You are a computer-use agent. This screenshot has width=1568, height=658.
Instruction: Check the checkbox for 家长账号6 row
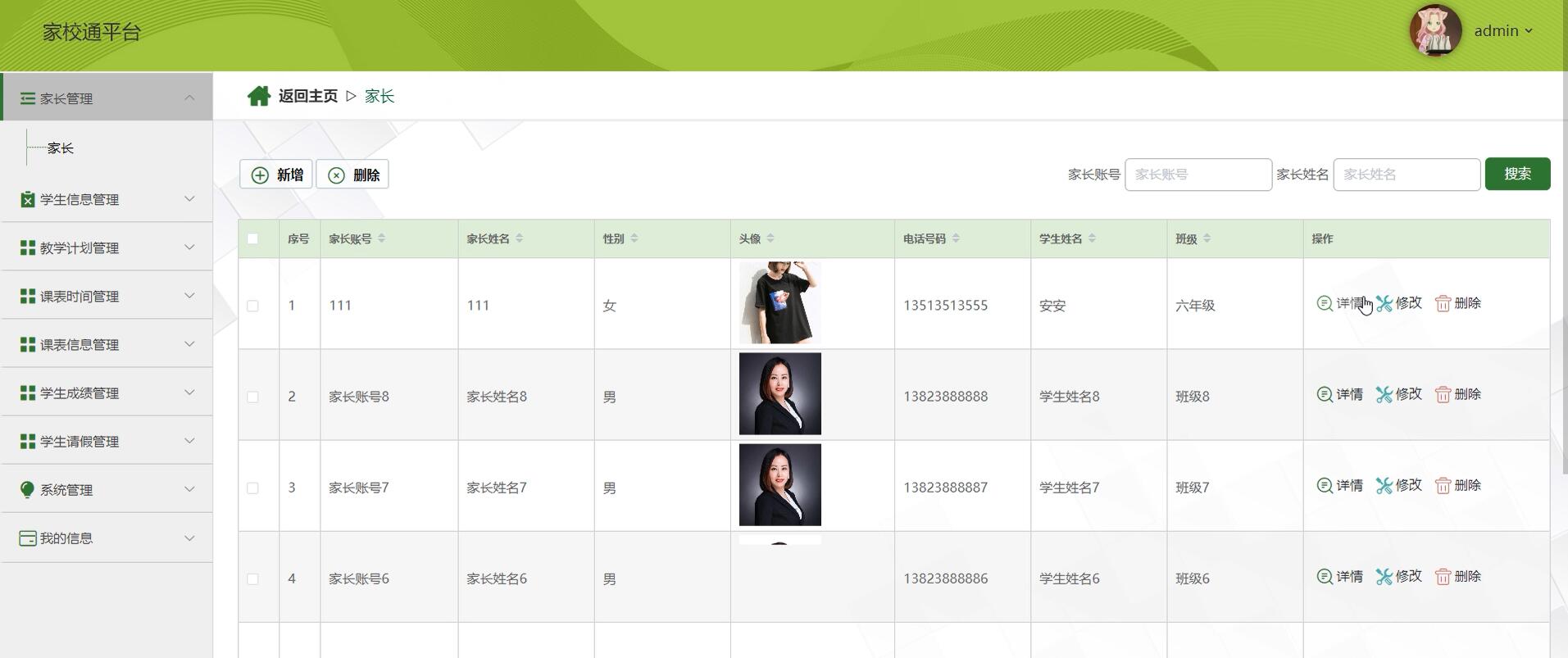click(x=252, y=579)
